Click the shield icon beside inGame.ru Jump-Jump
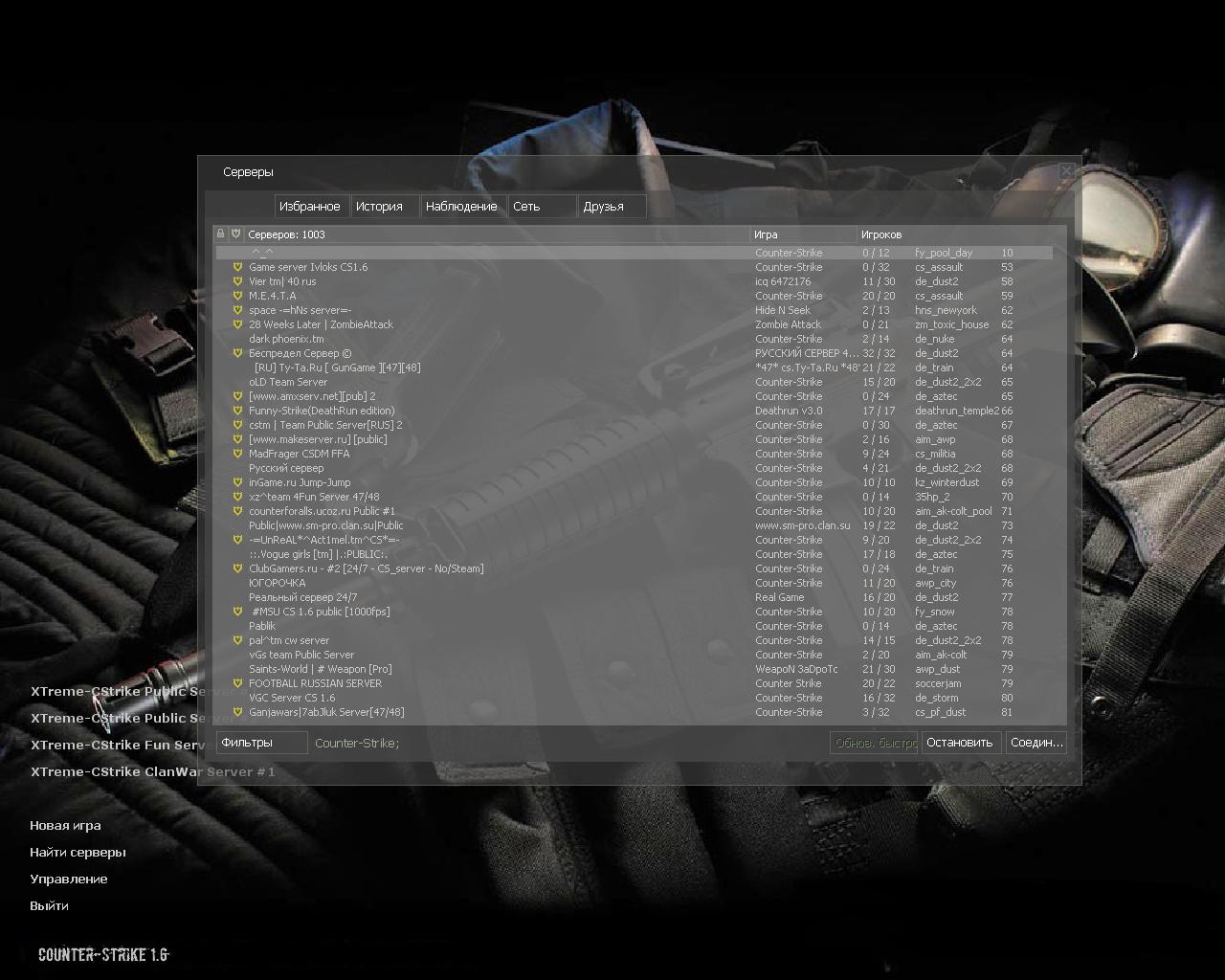This screenshot has width=1225, height=980. coord(237,482)
